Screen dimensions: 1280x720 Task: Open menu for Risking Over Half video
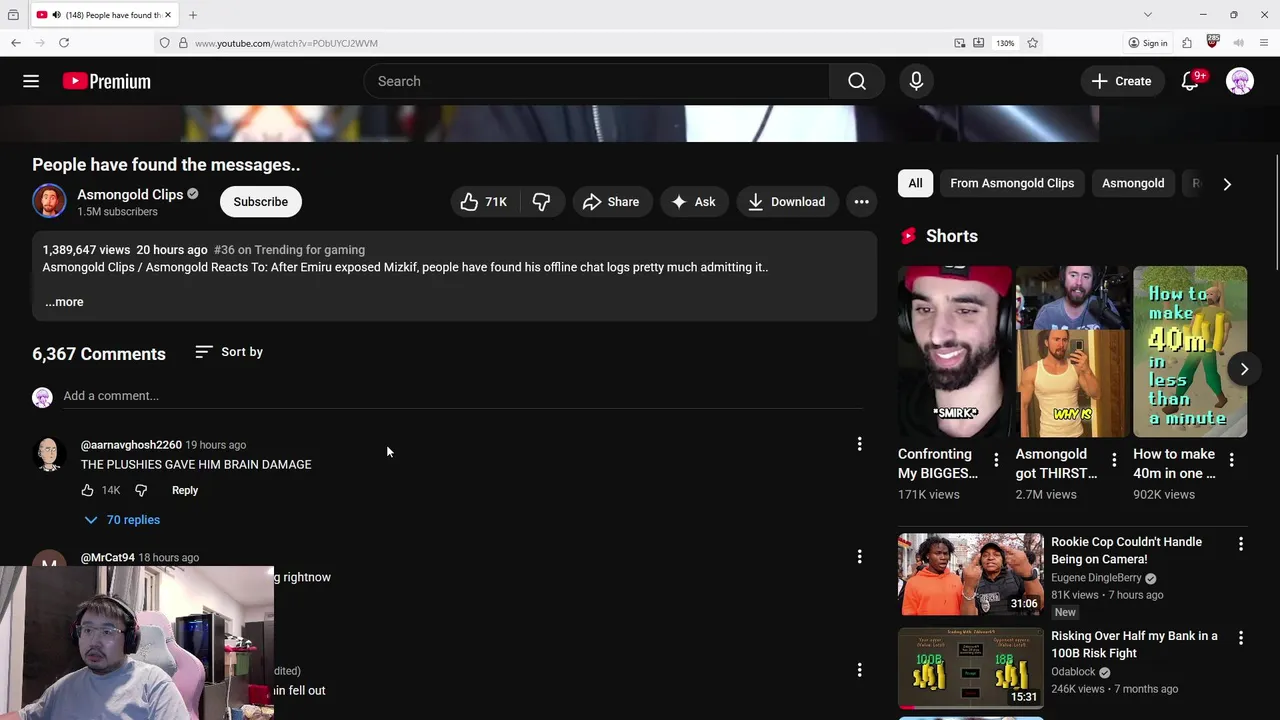[1241, 638]
